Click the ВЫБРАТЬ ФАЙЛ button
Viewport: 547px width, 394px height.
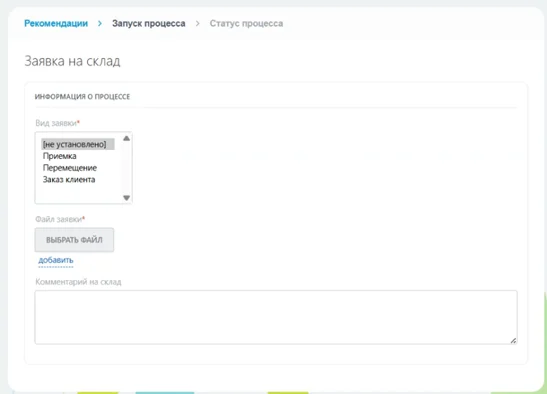click(x=74, y=240)
